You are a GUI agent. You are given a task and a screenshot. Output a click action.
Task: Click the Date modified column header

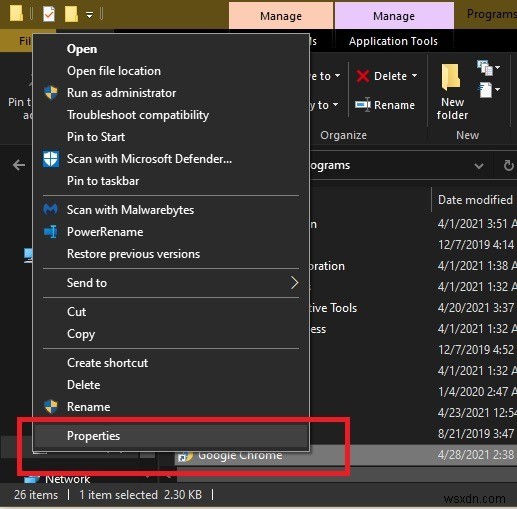pos(475,200)
